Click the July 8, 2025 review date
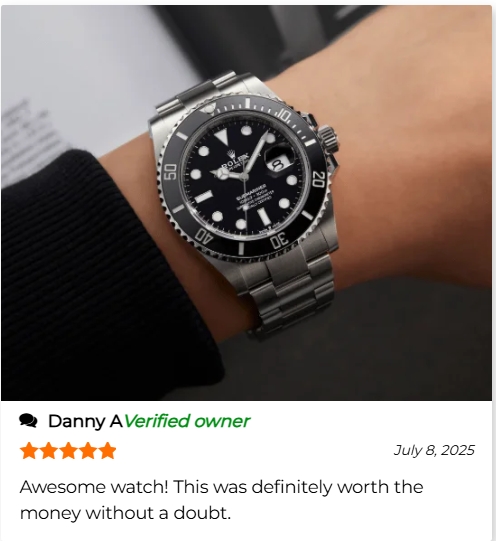 434,450
